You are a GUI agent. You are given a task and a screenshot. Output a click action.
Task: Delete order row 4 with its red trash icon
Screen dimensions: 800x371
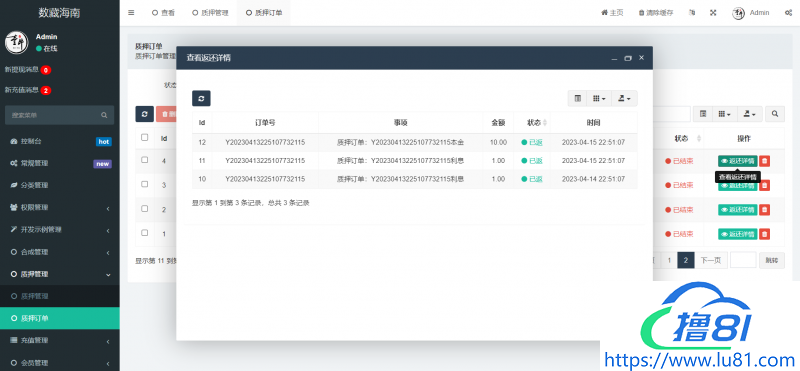[x=764, y=161]
